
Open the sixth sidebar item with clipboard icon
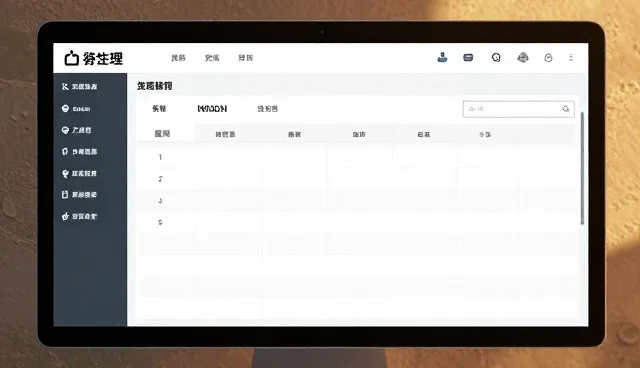point(79,195)
